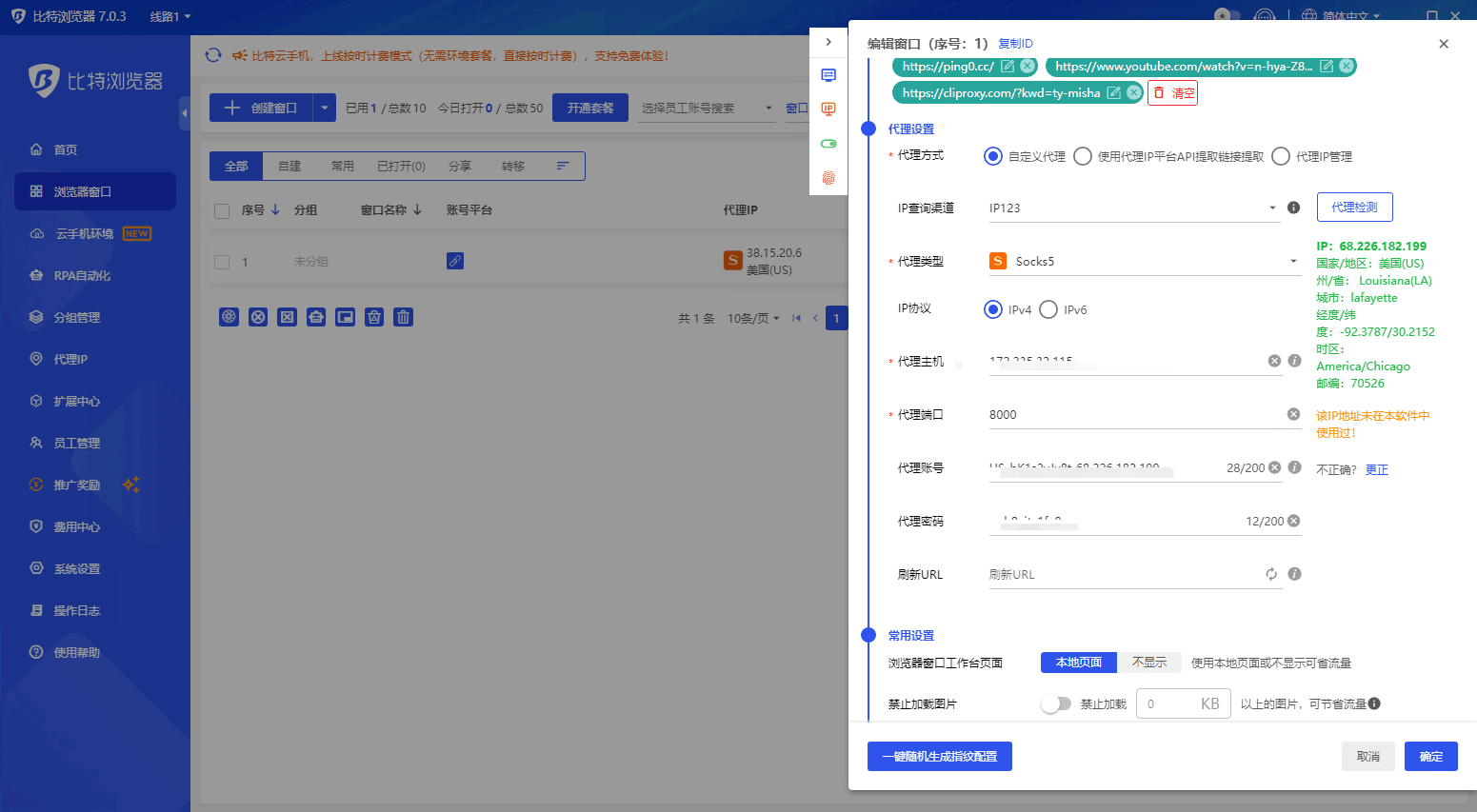The width and height of the screenshot is (1477, 812).
Task: Click the help icon beside 代理账号
Action: point(1295,467)
